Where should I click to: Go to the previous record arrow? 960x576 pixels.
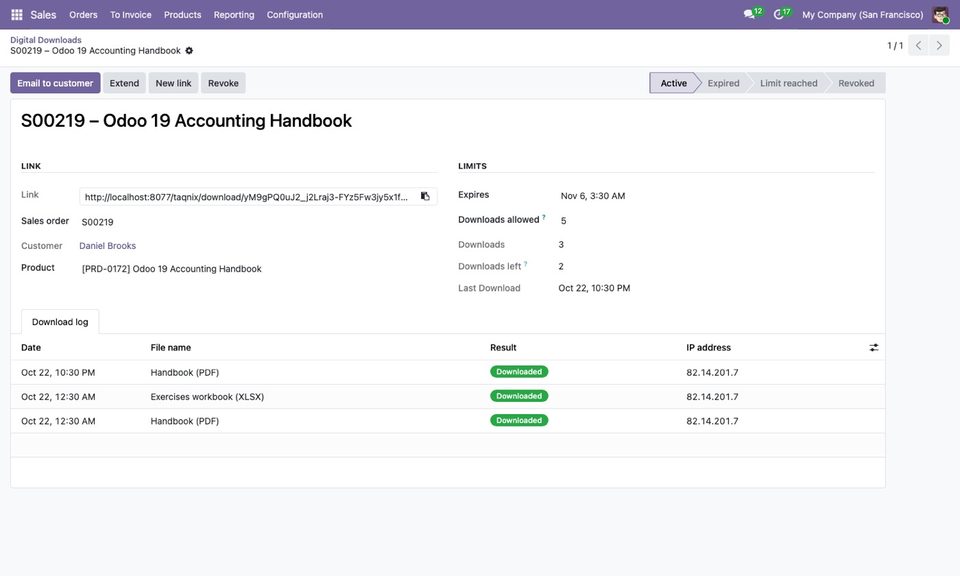(918, 45)
